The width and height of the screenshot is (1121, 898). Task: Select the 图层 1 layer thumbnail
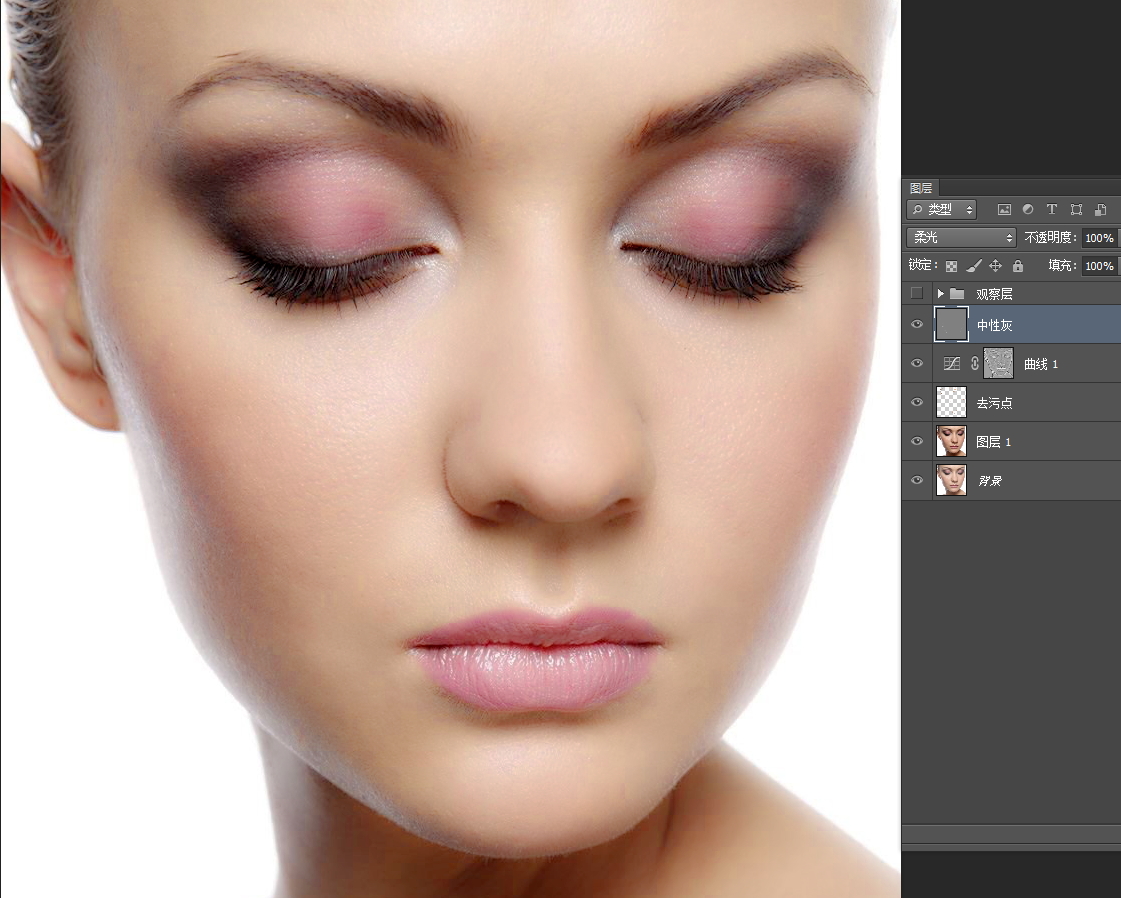coord(952,441)
